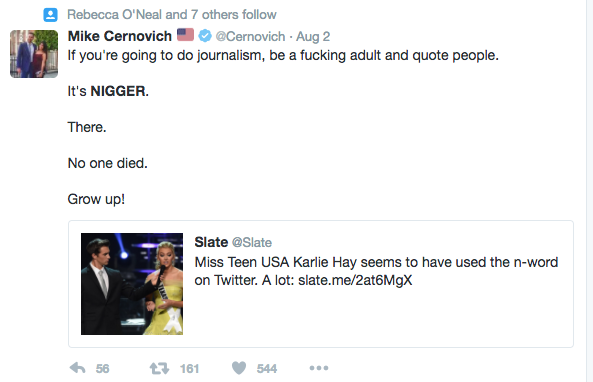Open the more options ellipsis menu
This screenshot has height=382, width=593.
click(x=319, y=368)
